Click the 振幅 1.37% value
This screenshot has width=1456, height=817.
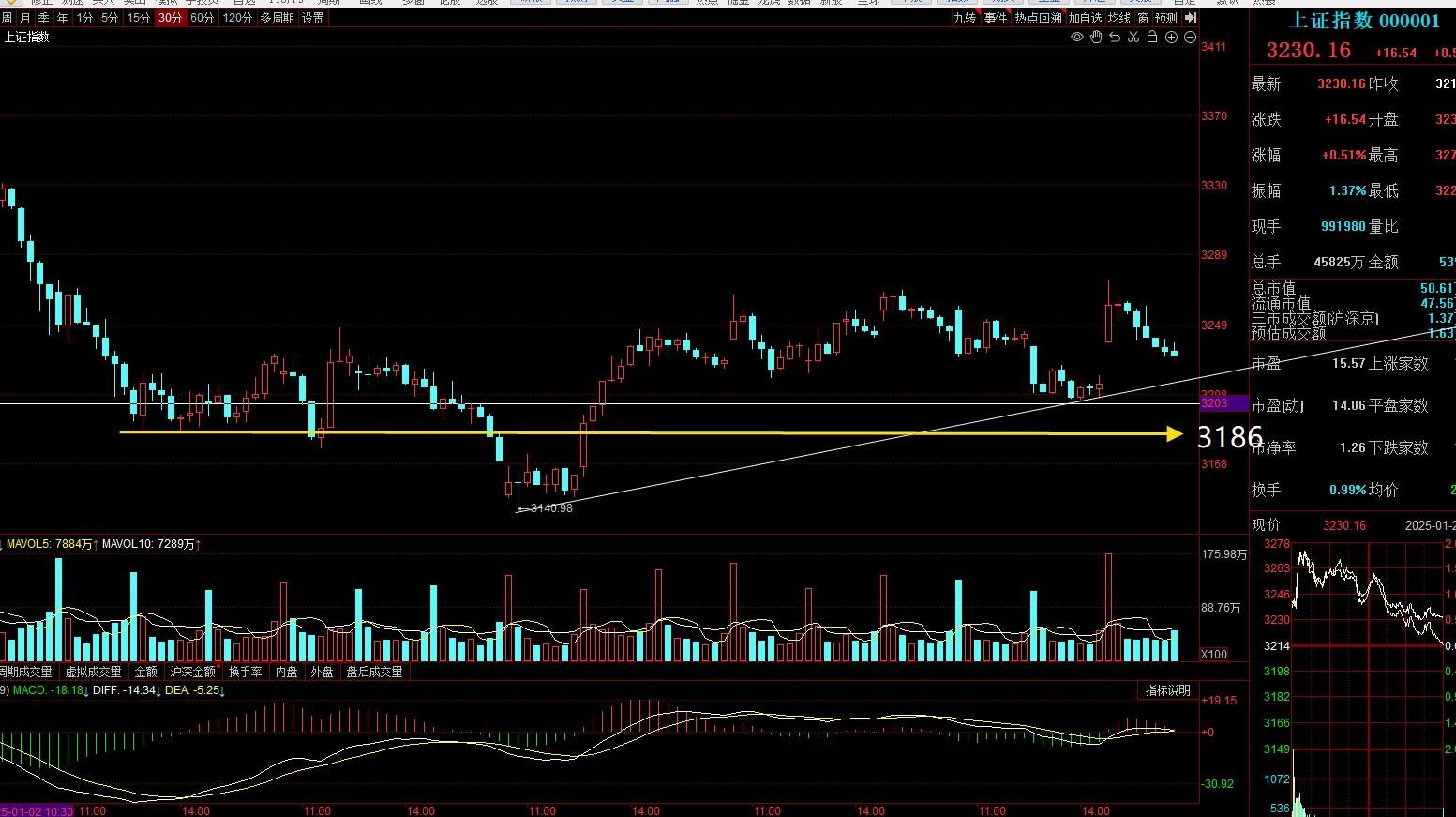point(1348,190)
